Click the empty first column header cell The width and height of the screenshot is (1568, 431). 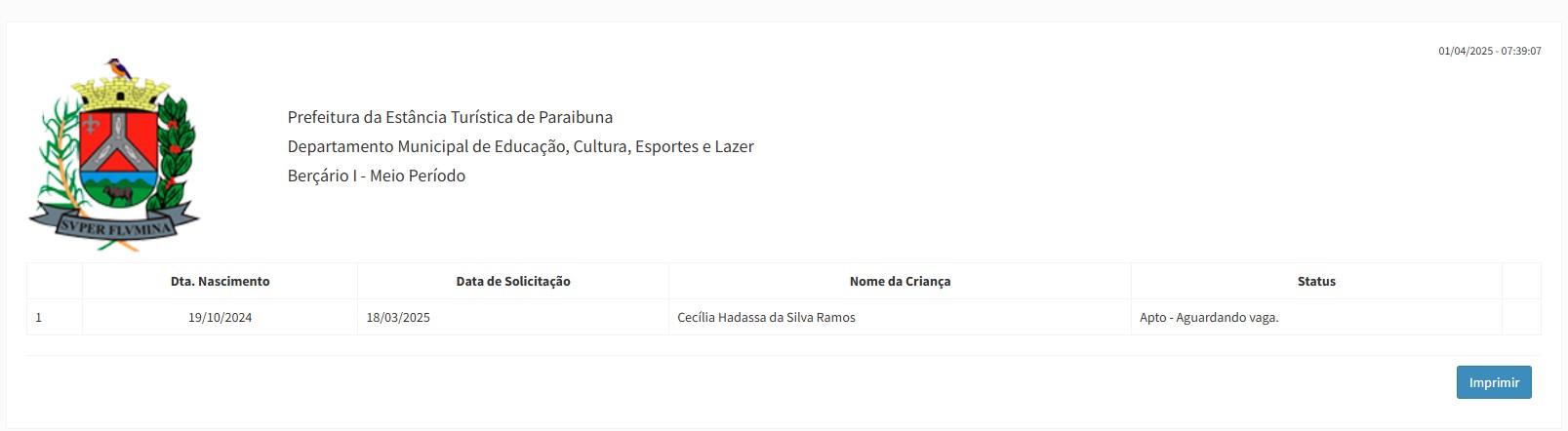click(55, 281)
